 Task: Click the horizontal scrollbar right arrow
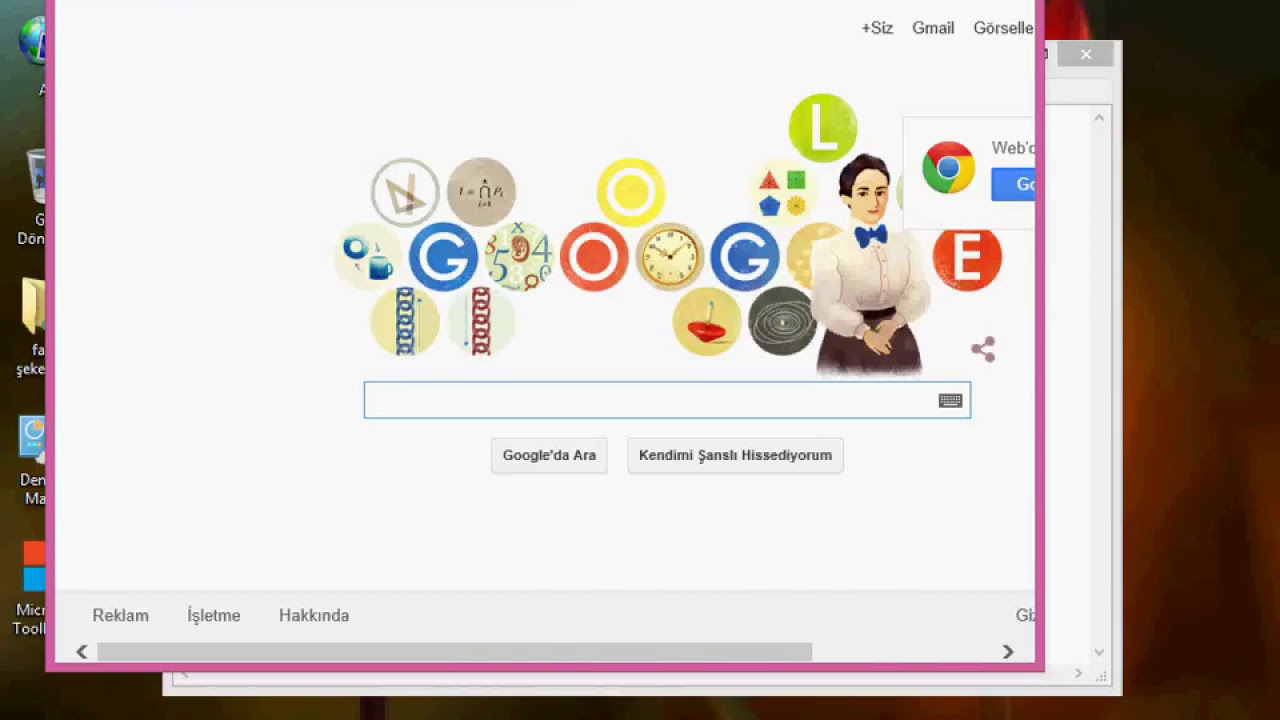1008,652
